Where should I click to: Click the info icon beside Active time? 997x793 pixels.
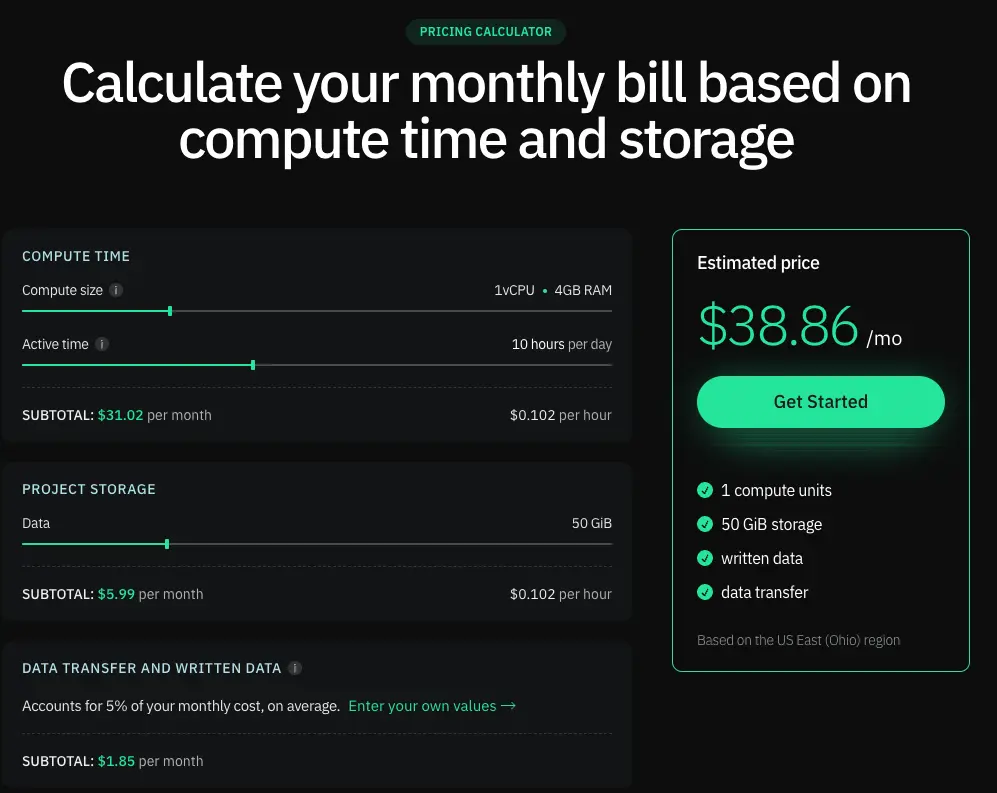click(x=101, y=344)
